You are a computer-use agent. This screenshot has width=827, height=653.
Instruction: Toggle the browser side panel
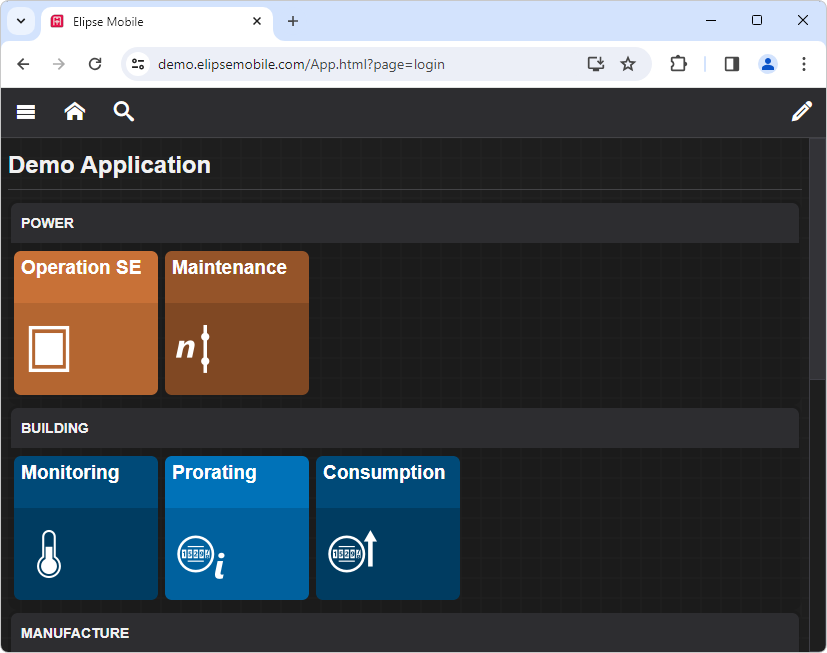coord(731,64)
